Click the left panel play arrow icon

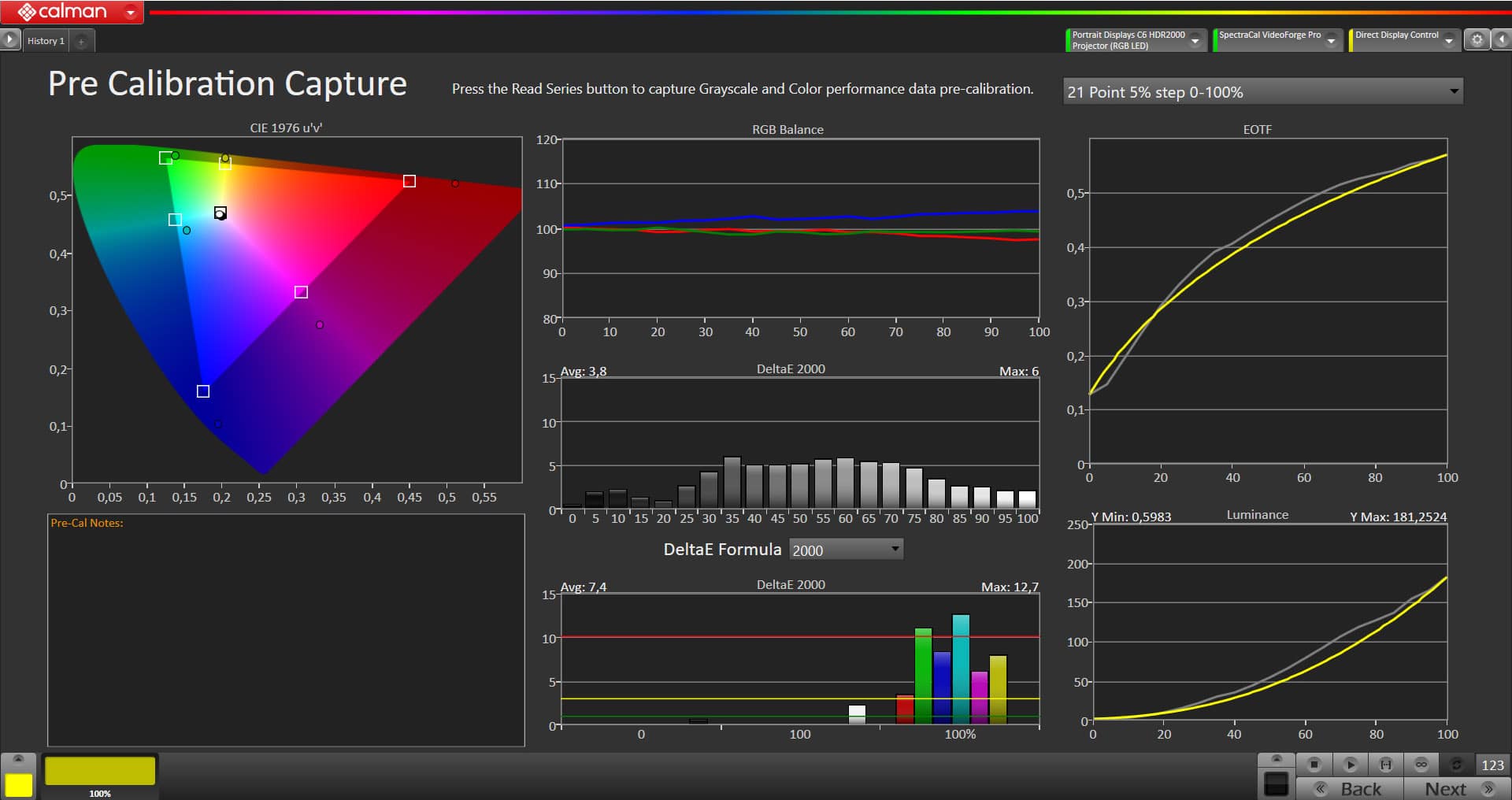pos(9,39)
